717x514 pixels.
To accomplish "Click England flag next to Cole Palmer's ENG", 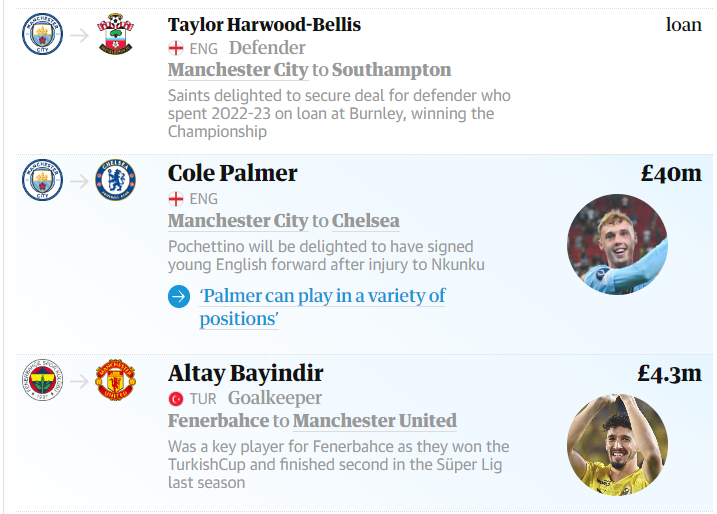I will point(176,199).
